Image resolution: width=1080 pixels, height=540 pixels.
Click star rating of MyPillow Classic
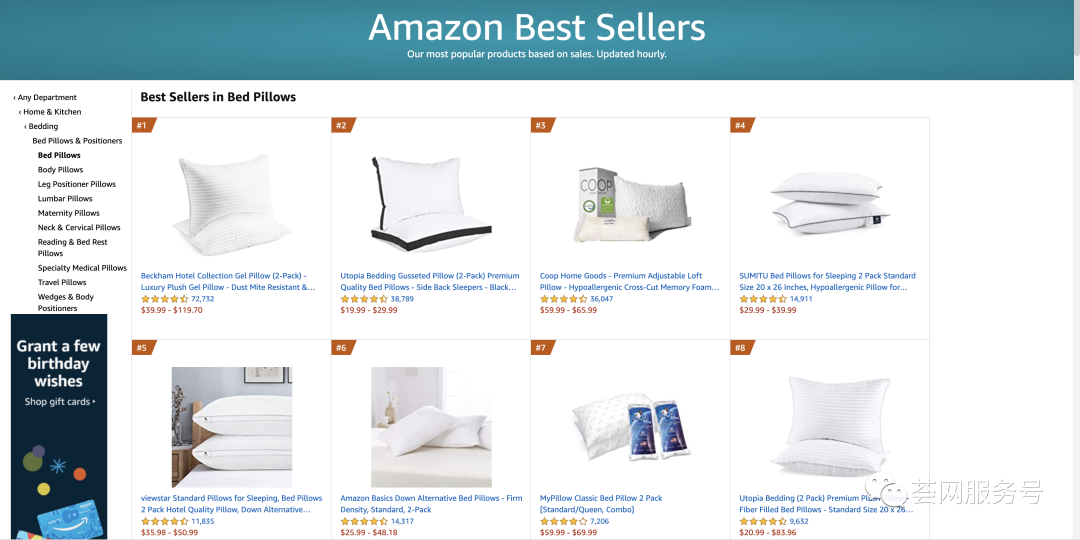tap(563, 521)
